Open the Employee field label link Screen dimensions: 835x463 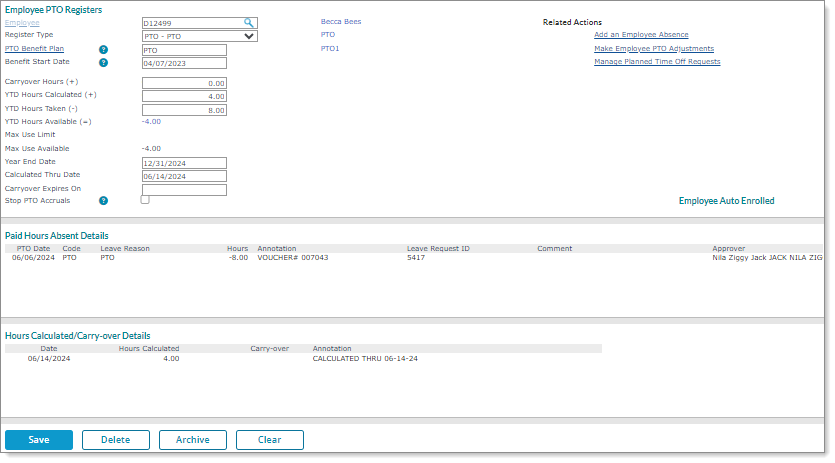22,22
